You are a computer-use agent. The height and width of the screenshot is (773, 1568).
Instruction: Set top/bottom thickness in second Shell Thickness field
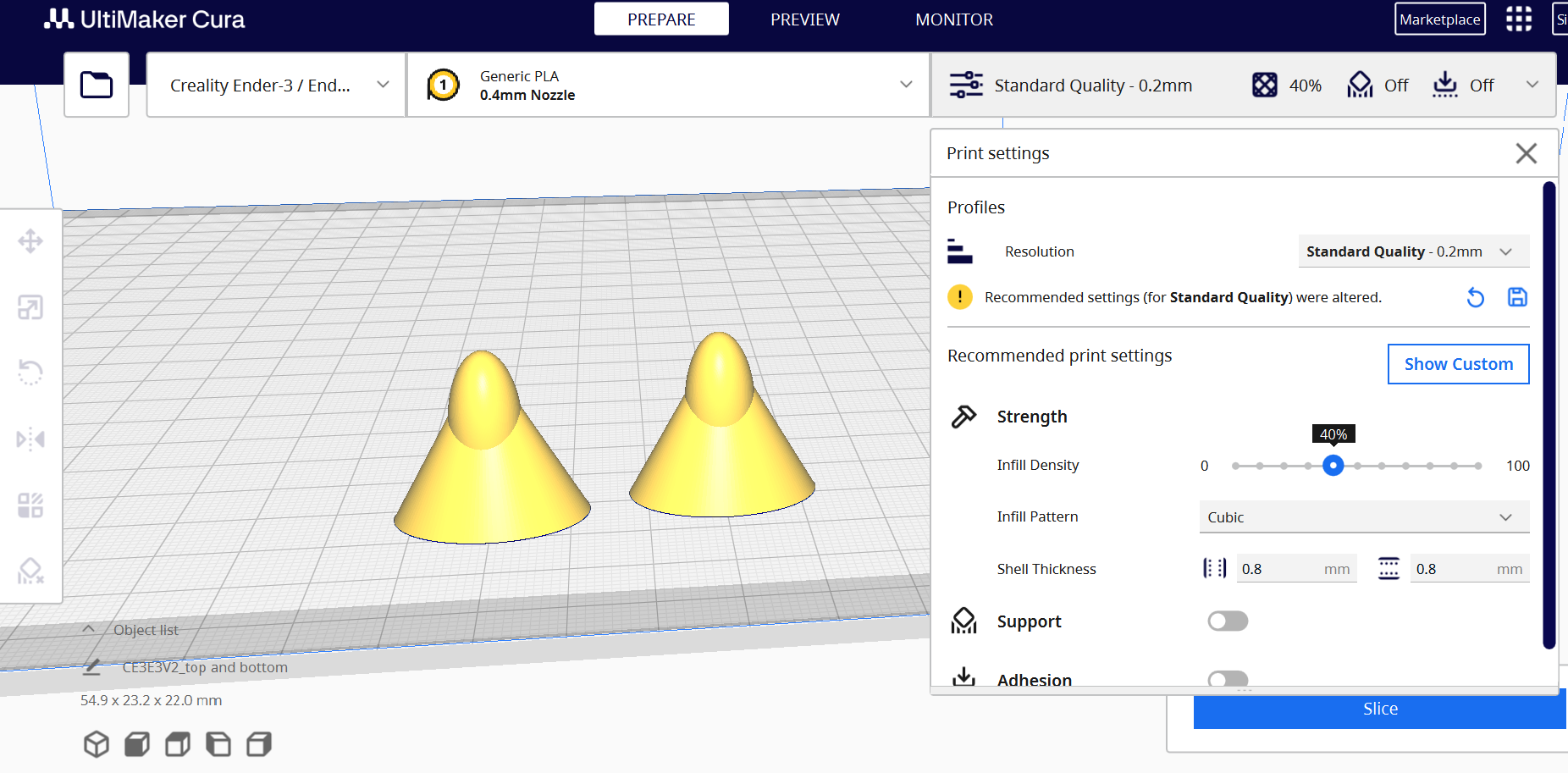pos(1471,569)
